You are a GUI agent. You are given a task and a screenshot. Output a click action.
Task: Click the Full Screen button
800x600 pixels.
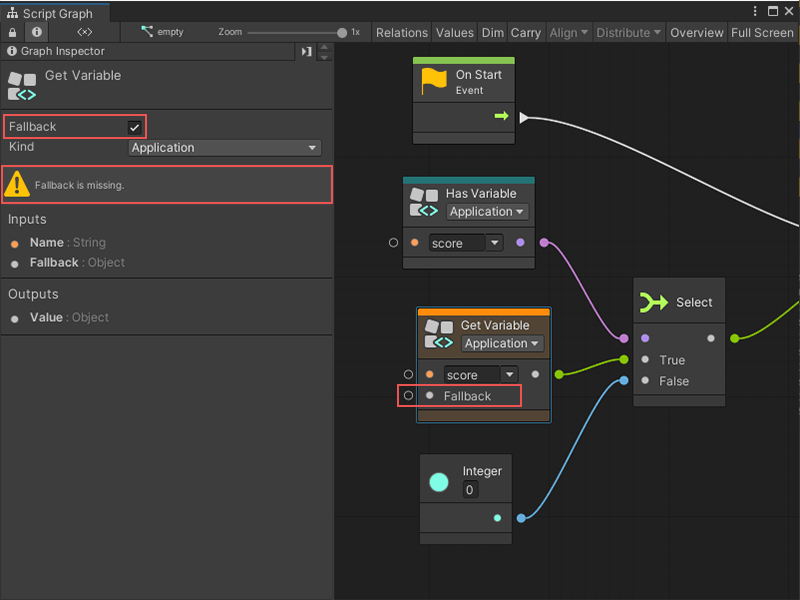762,32
